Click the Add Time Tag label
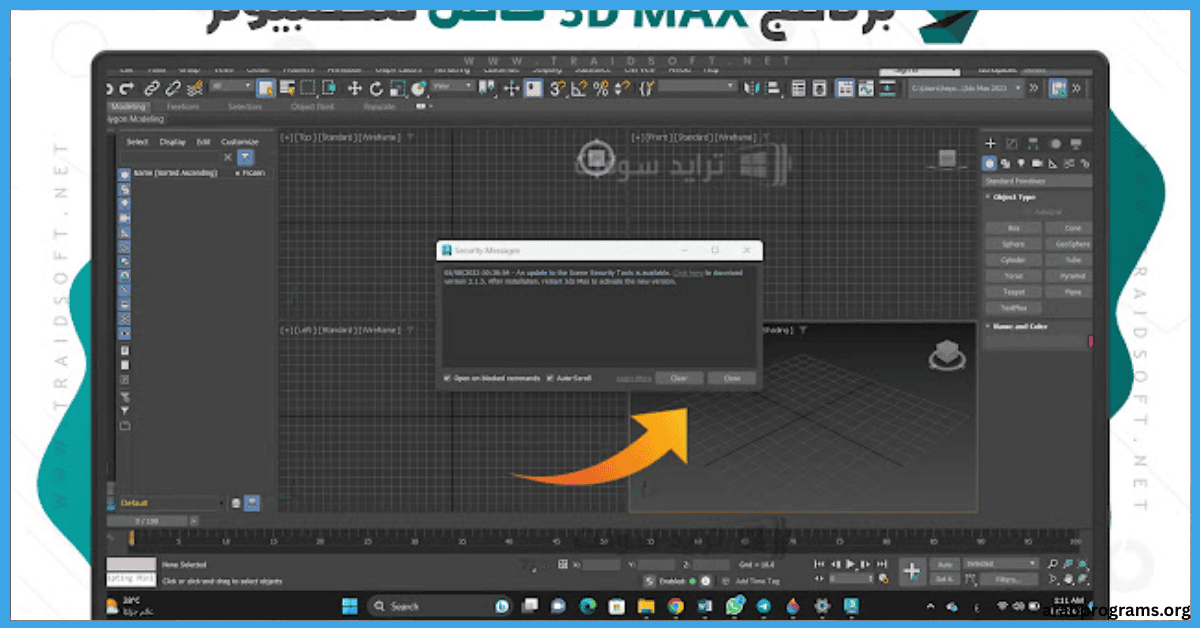1200x628 pixels. click(757, 581)
